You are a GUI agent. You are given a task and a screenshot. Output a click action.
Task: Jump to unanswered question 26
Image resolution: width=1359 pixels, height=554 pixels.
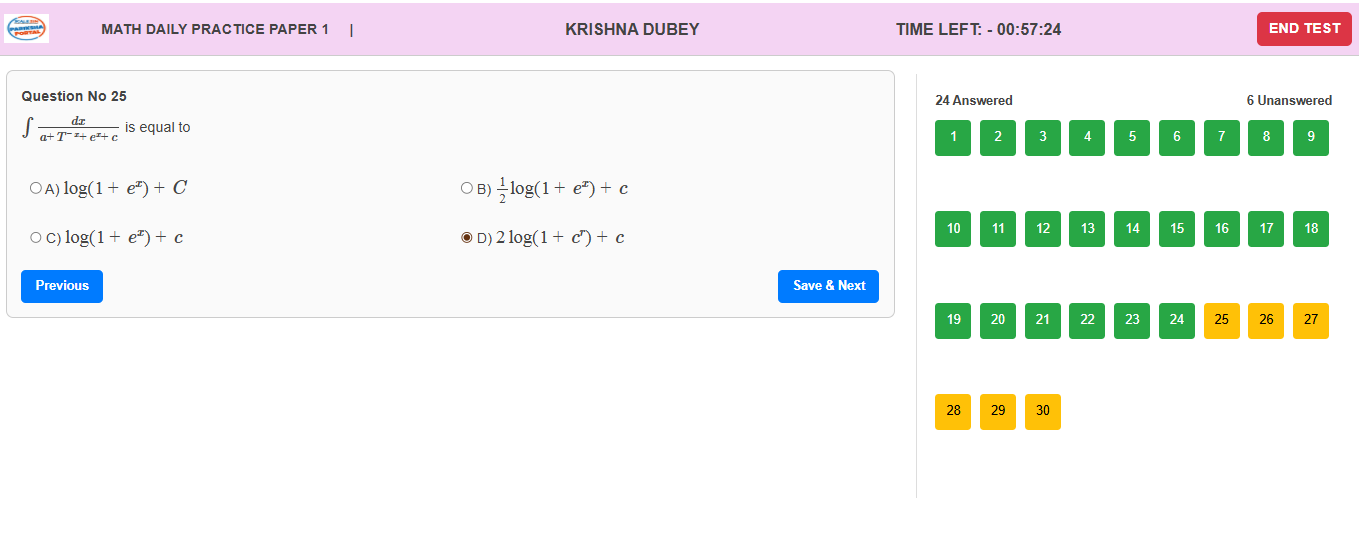click(x=1266, y=321)
